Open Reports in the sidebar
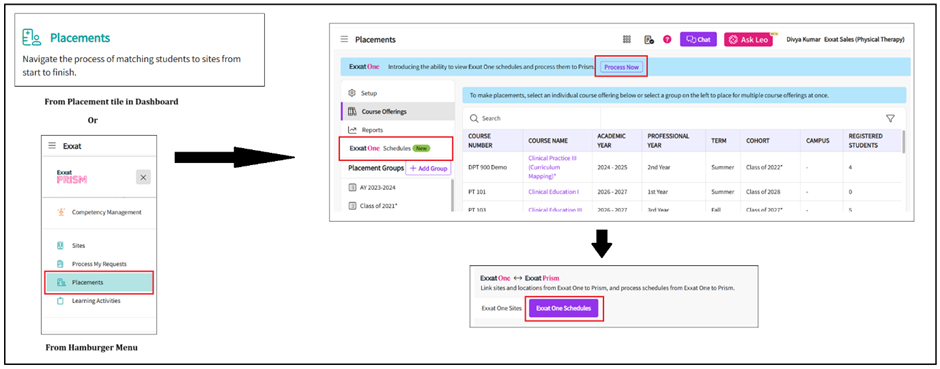940x369 pixels. click(372, 129)
